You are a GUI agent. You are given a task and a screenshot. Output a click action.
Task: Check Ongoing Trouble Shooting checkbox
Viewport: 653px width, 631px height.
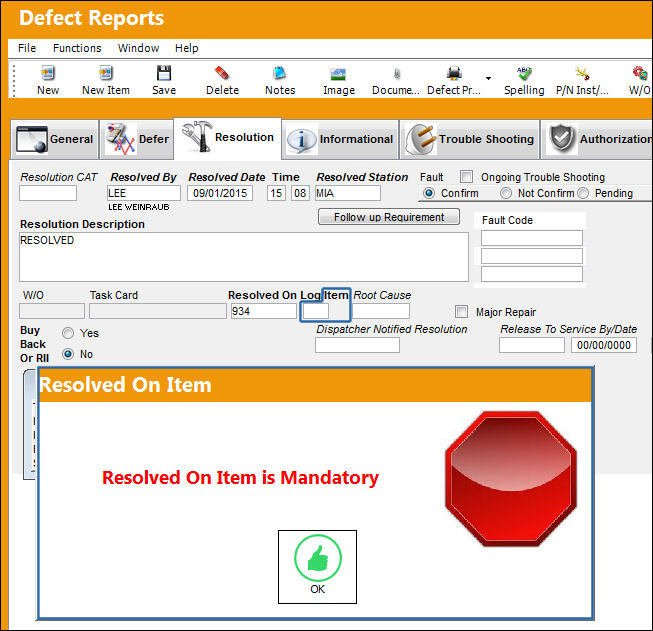(x=466, y=177)
